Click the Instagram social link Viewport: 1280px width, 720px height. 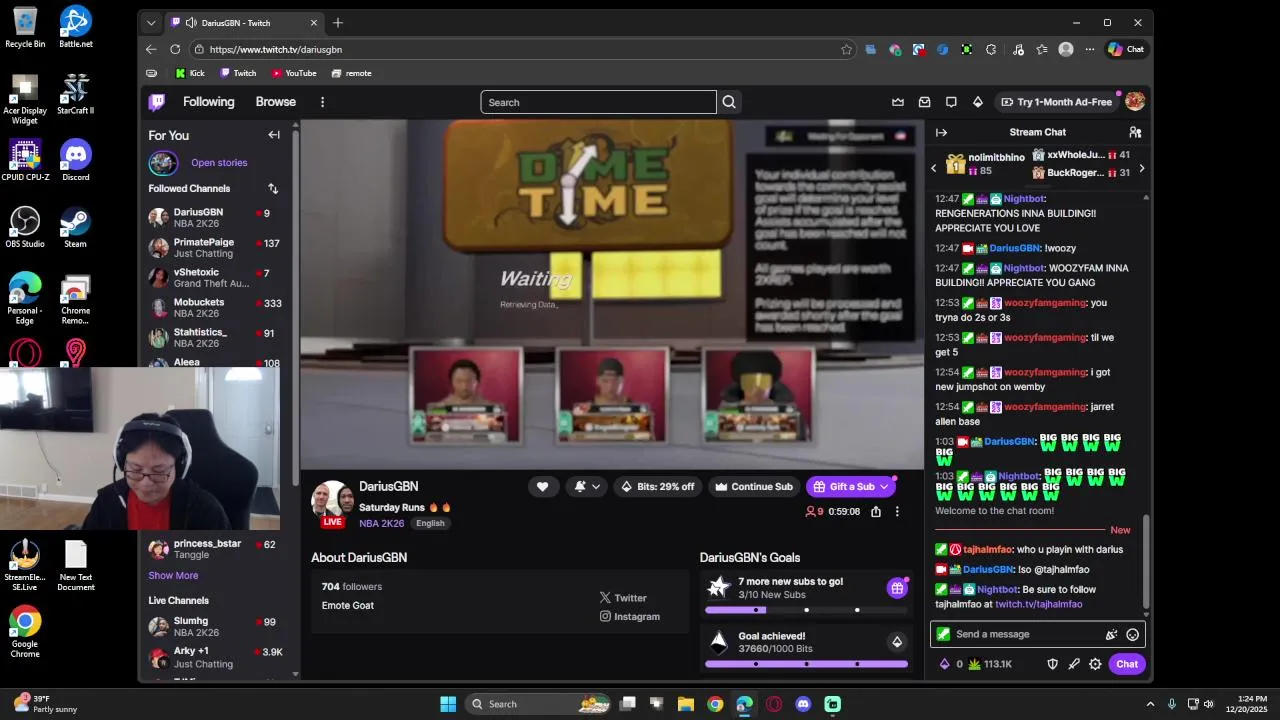tap(630, 617)
